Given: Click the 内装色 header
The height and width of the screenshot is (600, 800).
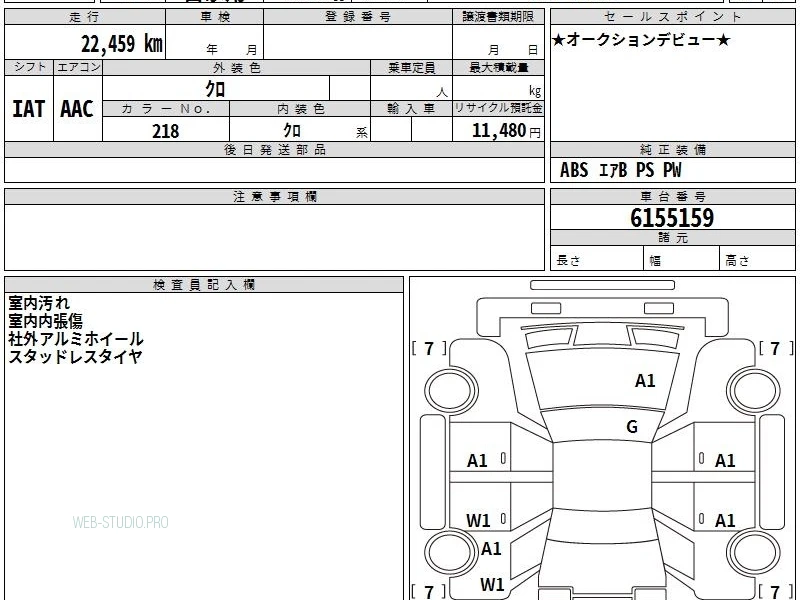Looking at the screenshot, I should coord(300,109).
